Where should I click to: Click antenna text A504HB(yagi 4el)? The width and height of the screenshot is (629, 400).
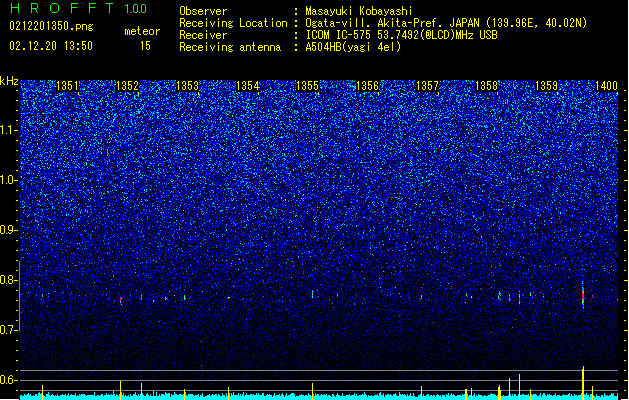point(353,47)
